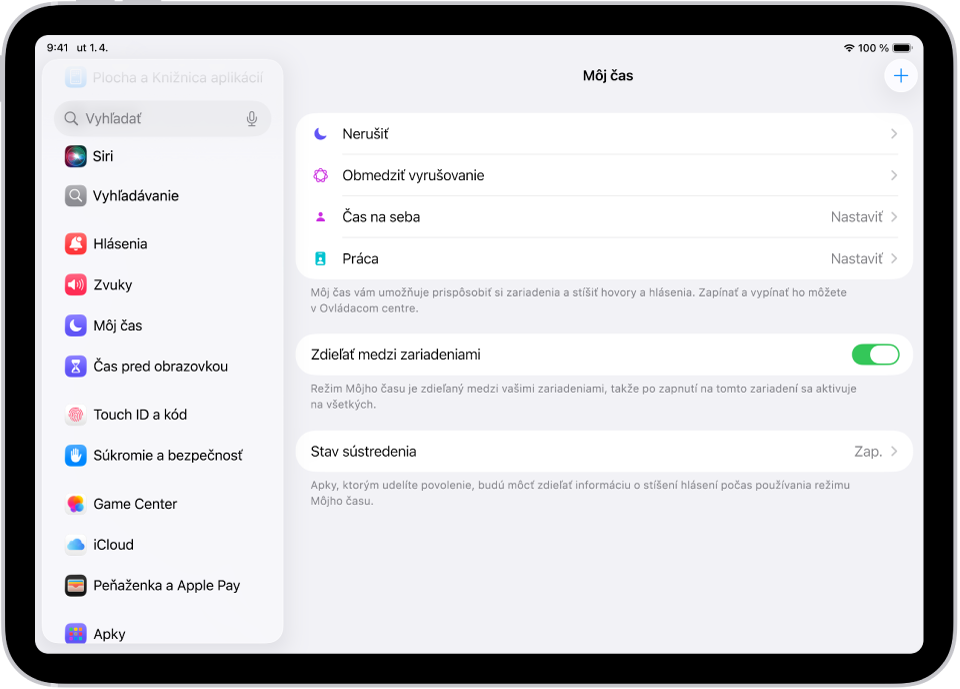Tap the Práca badge icon
Image resolution: width=960 pixels, height=689 pixels.
pyautogui.click(x=320, y=258)
